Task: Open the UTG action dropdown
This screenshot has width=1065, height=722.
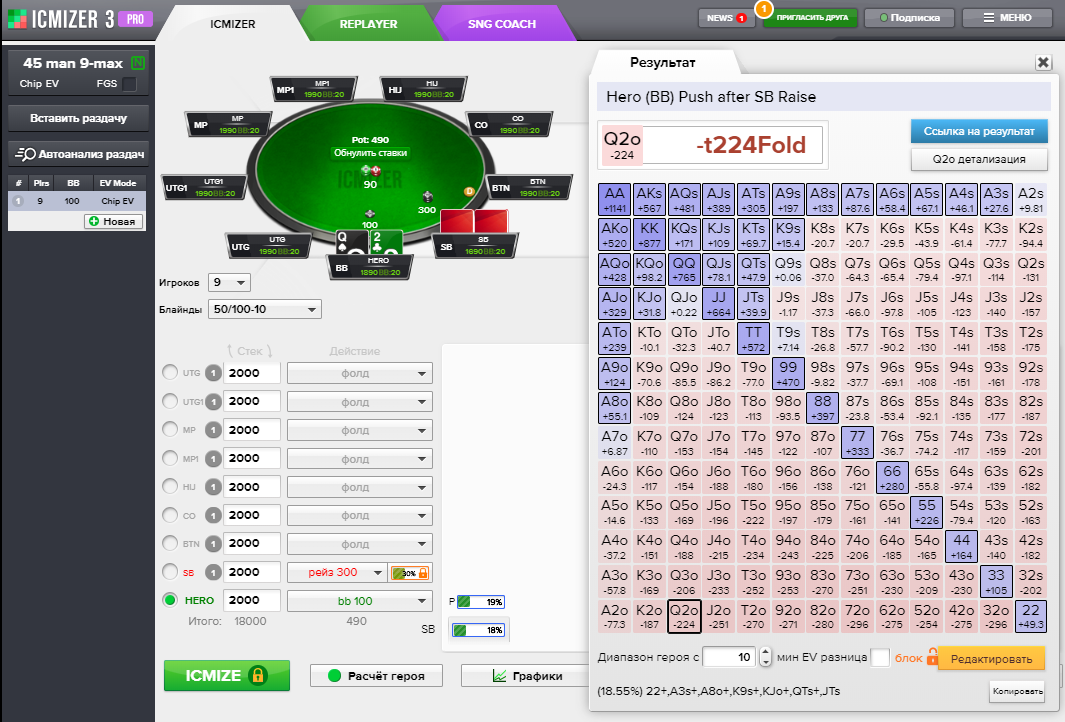Action: coord(360,374)
